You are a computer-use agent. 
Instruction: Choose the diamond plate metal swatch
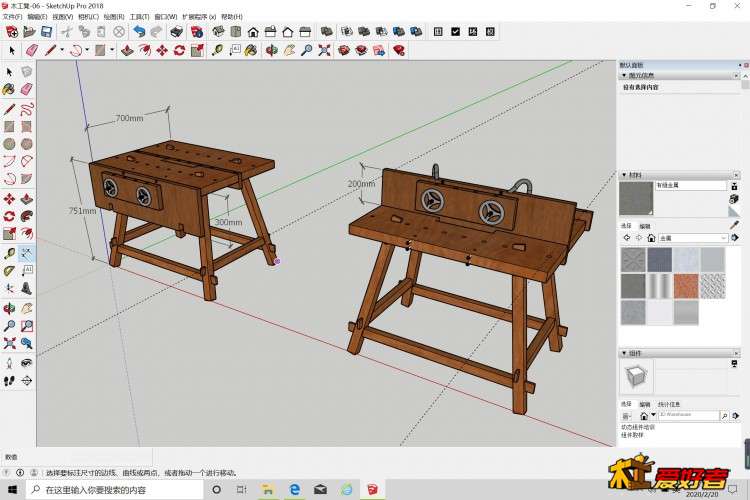click(712, 286)
